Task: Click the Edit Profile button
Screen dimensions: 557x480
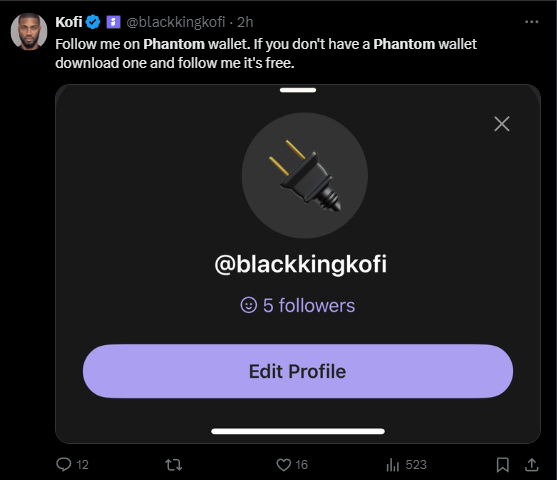Action: tap(298, 371)
